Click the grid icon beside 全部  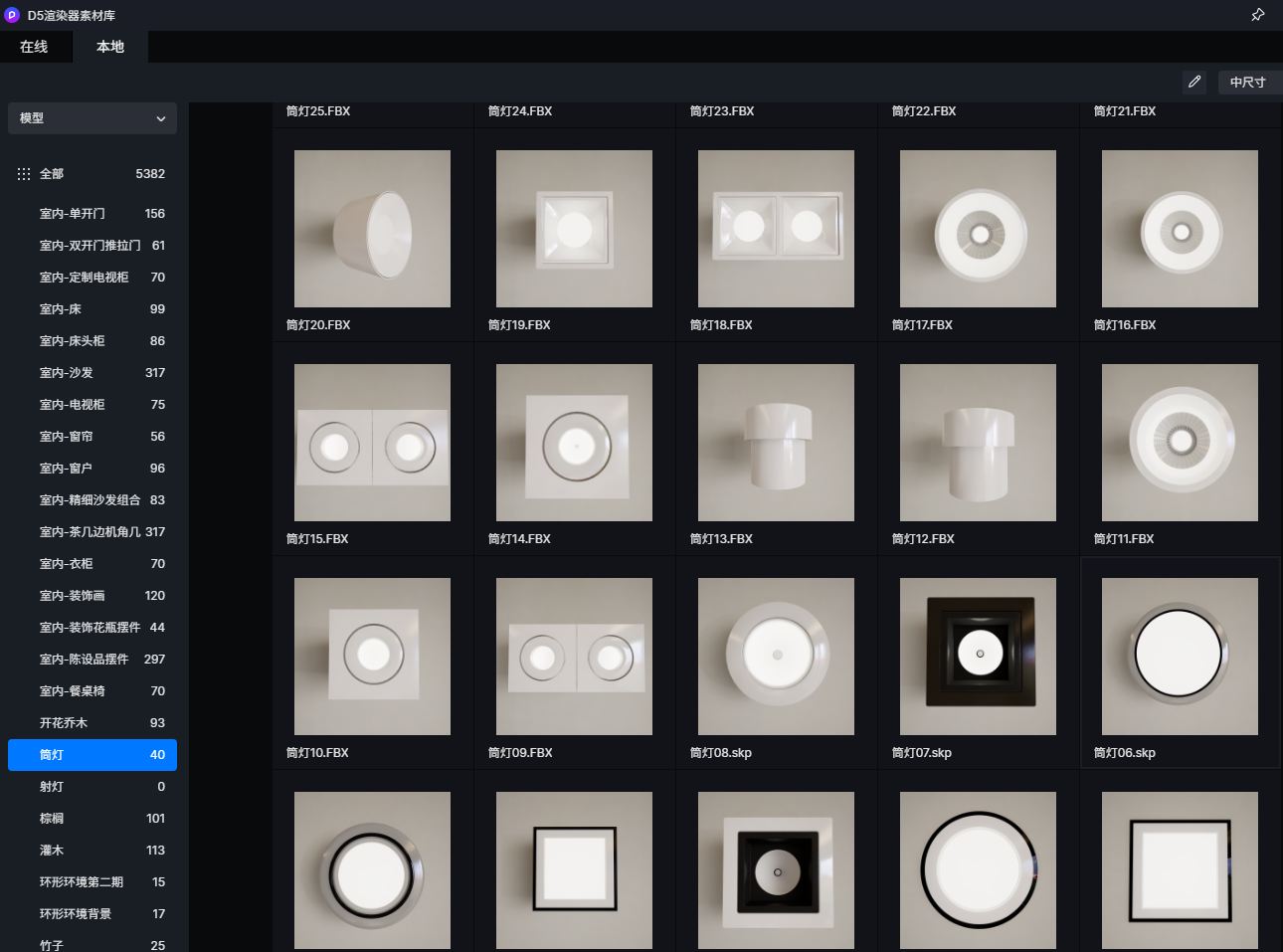point(24,174)
